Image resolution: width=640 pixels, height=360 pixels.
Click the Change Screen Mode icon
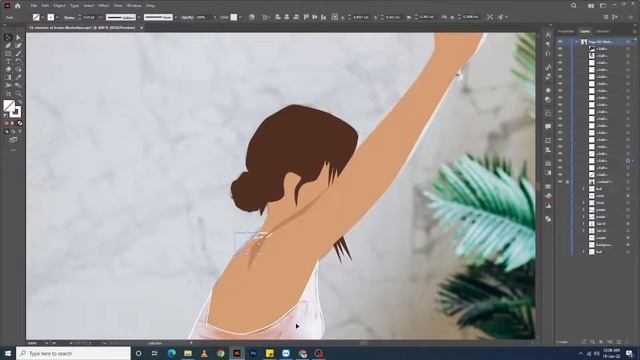pos(13,140)
